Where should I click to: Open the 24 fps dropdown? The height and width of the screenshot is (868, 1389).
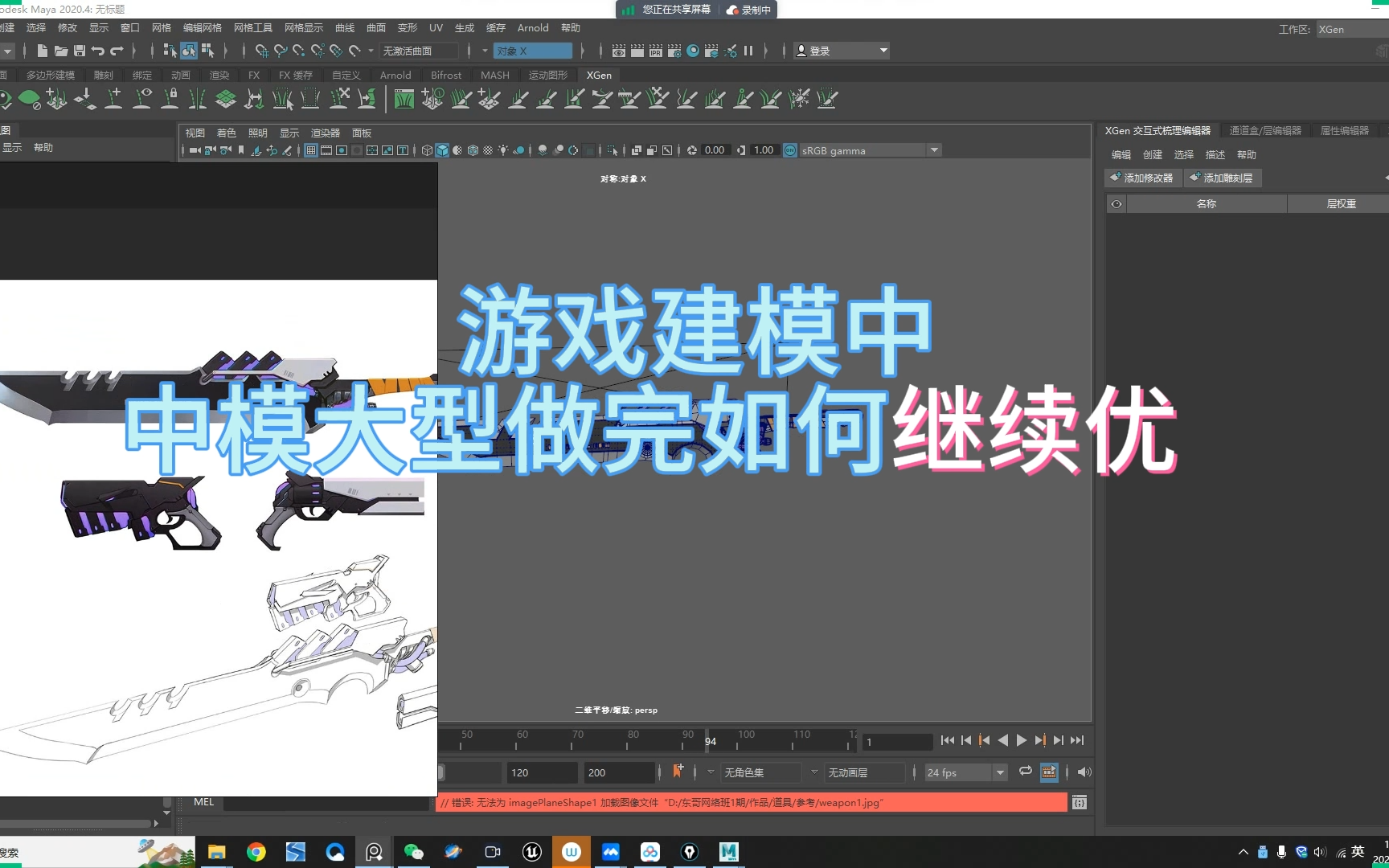click(x=965, y=772)
